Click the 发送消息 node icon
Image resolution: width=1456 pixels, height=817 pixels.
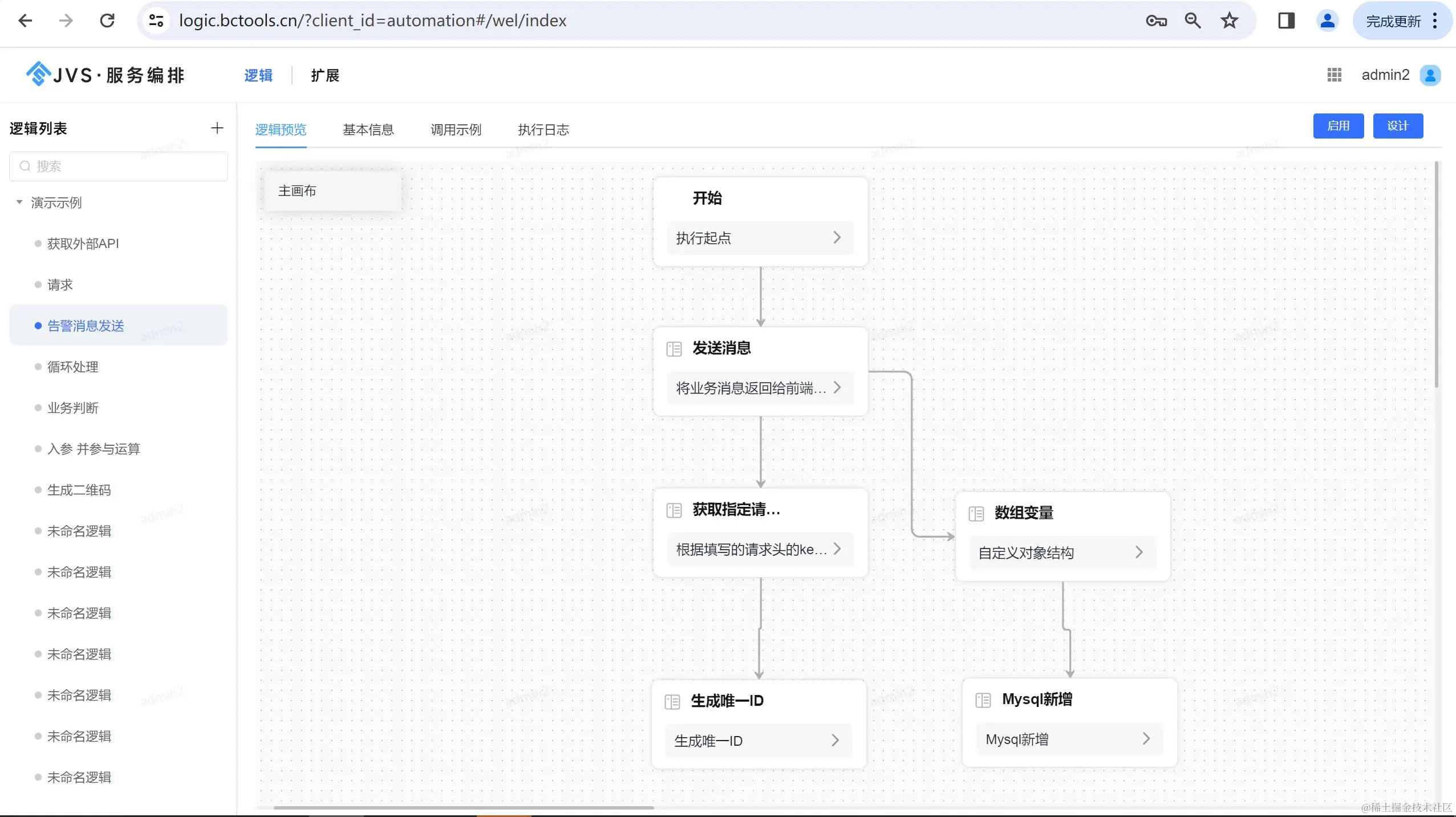(674, 348)
